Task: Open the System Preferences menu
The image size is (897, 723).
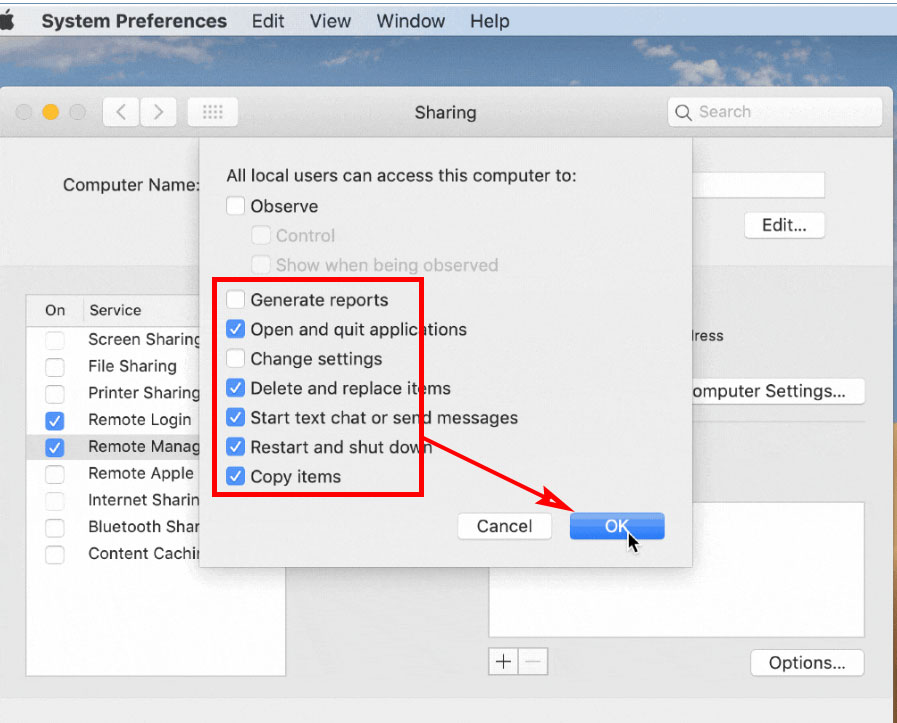Action: 134,21
